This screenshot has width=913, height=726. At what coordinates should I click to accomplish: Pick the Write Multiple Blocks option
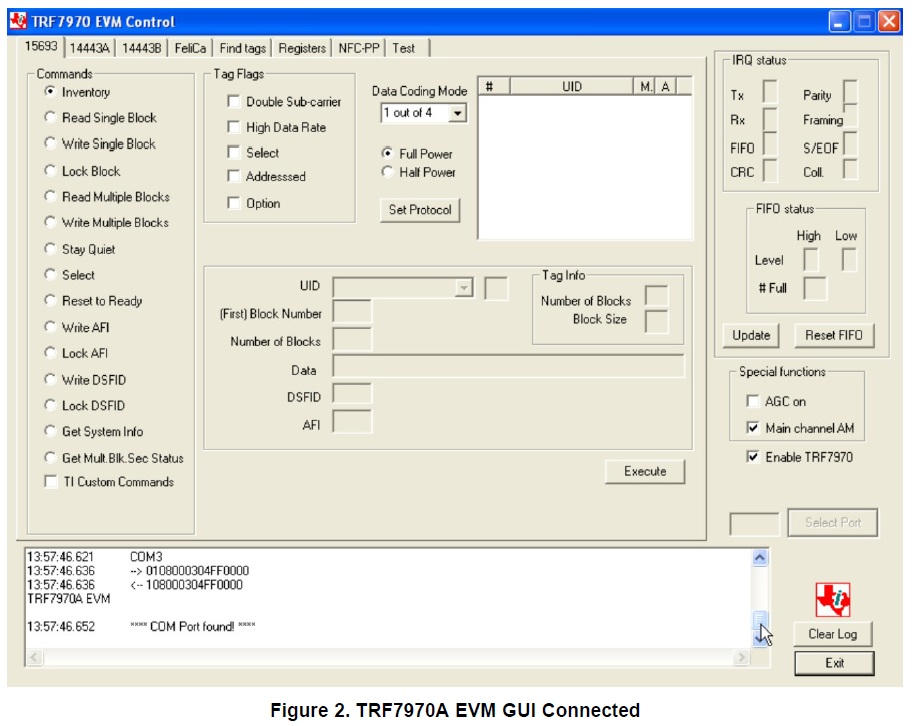coord(51,222)
